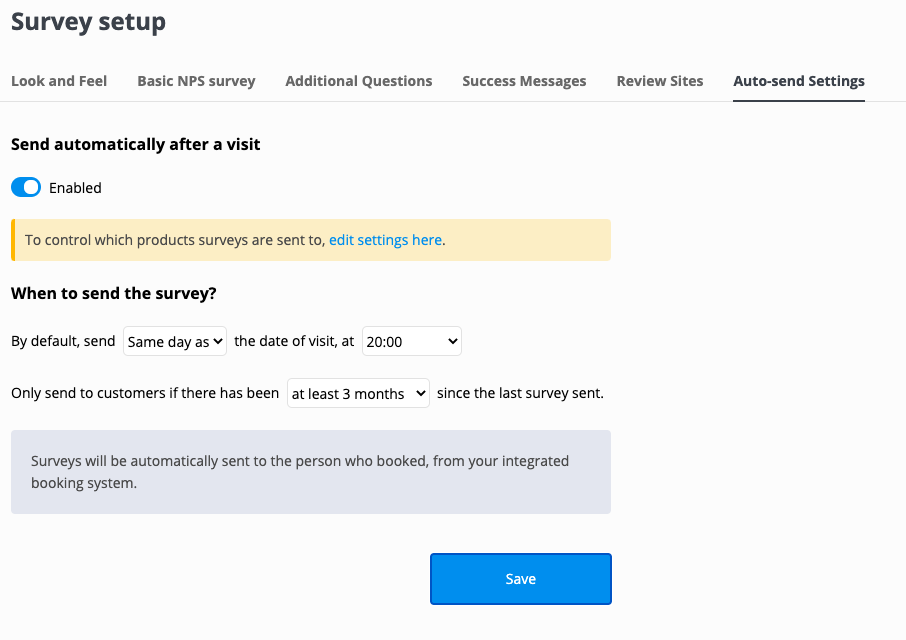Click the Auto-send Settings tab

coord(799,81)
